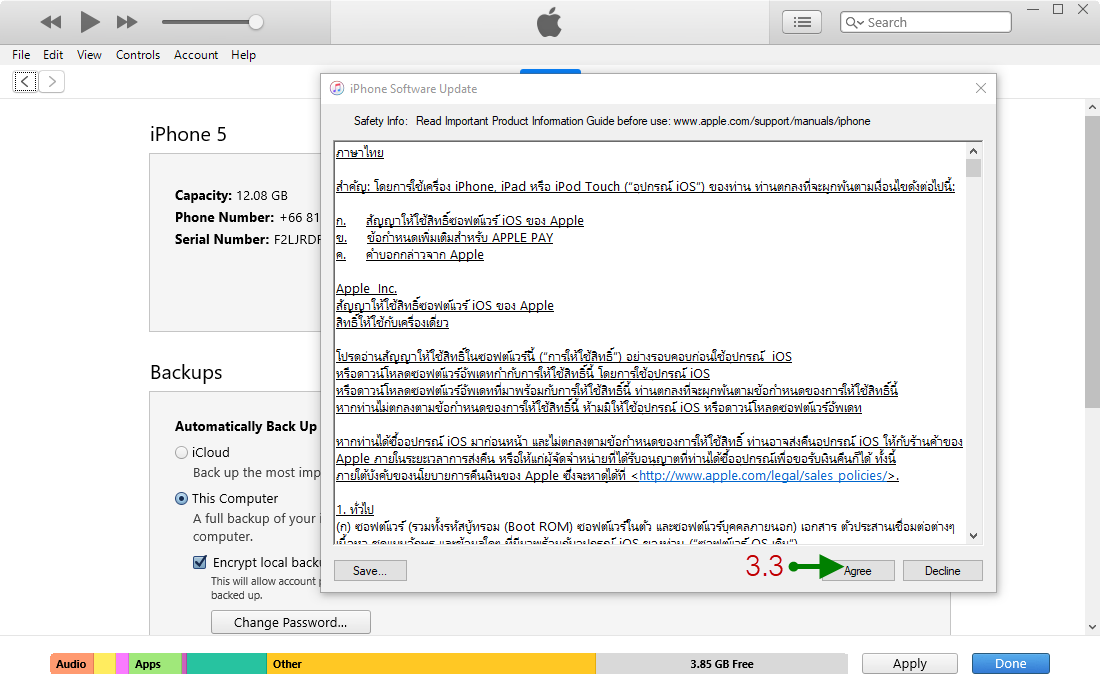Image resolution: width=1100 pixels, height=691 pixels.
Task: Open the Account menu
Action: (x=196, y=55)
